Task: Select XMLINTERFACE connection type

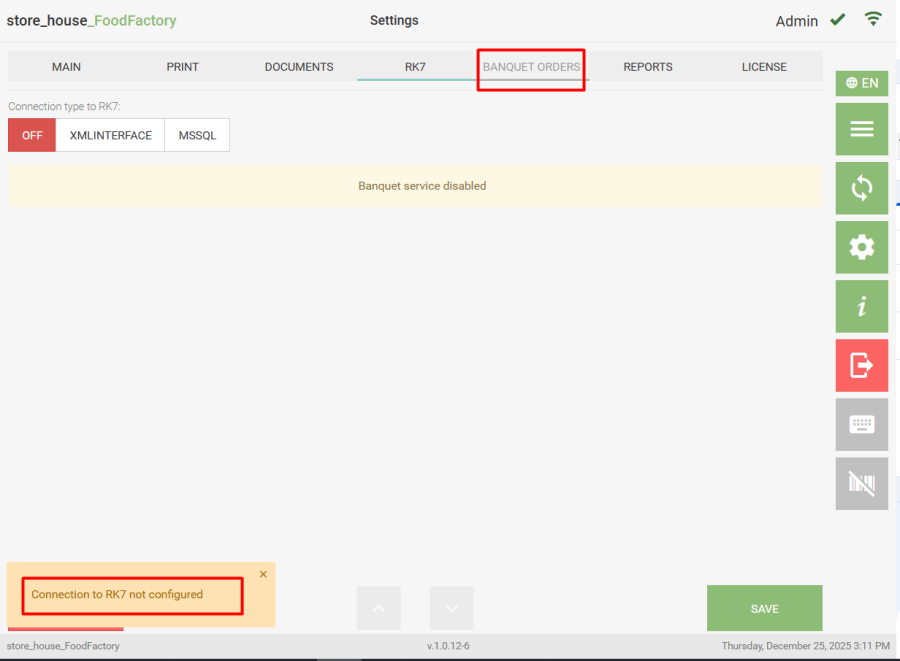Action: pyautogui.click(x=110, y=135)
